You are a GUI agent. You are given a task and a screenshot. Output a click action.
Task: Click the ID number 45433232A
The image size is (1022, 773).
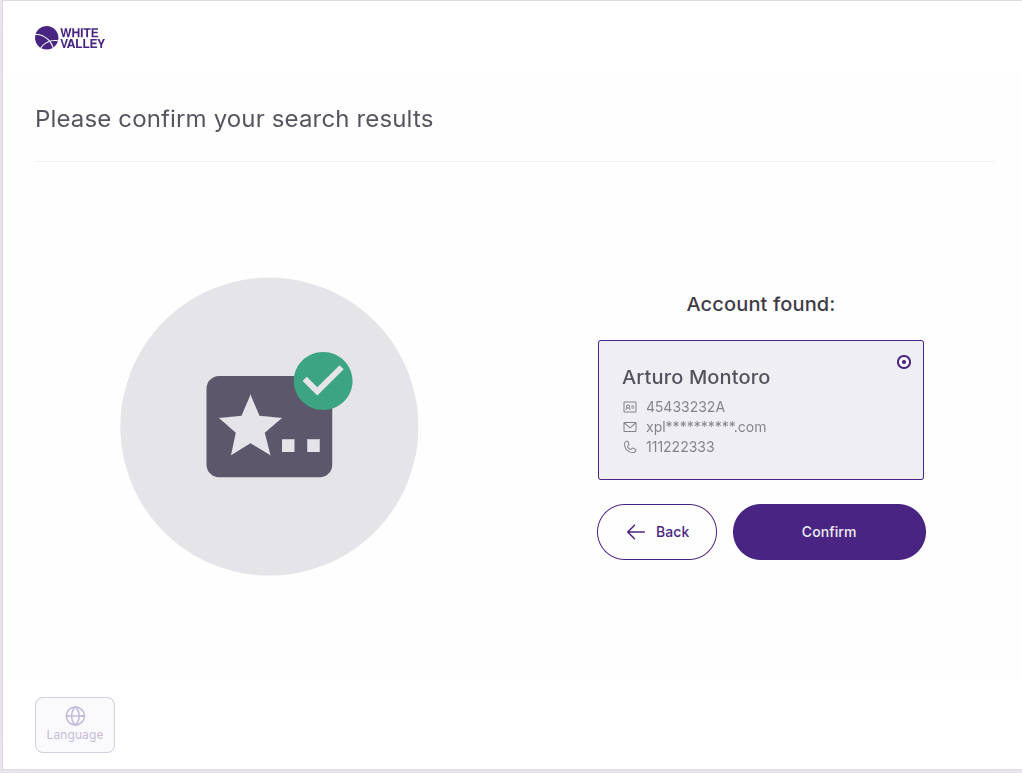tap(685, 407)
